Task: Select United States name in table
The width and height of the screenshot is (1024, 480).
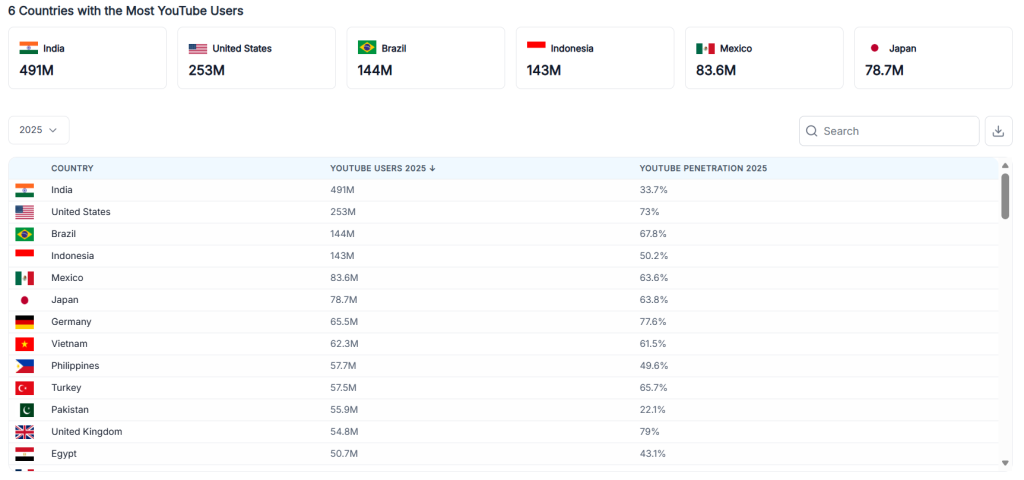Action: pos(81,212)
